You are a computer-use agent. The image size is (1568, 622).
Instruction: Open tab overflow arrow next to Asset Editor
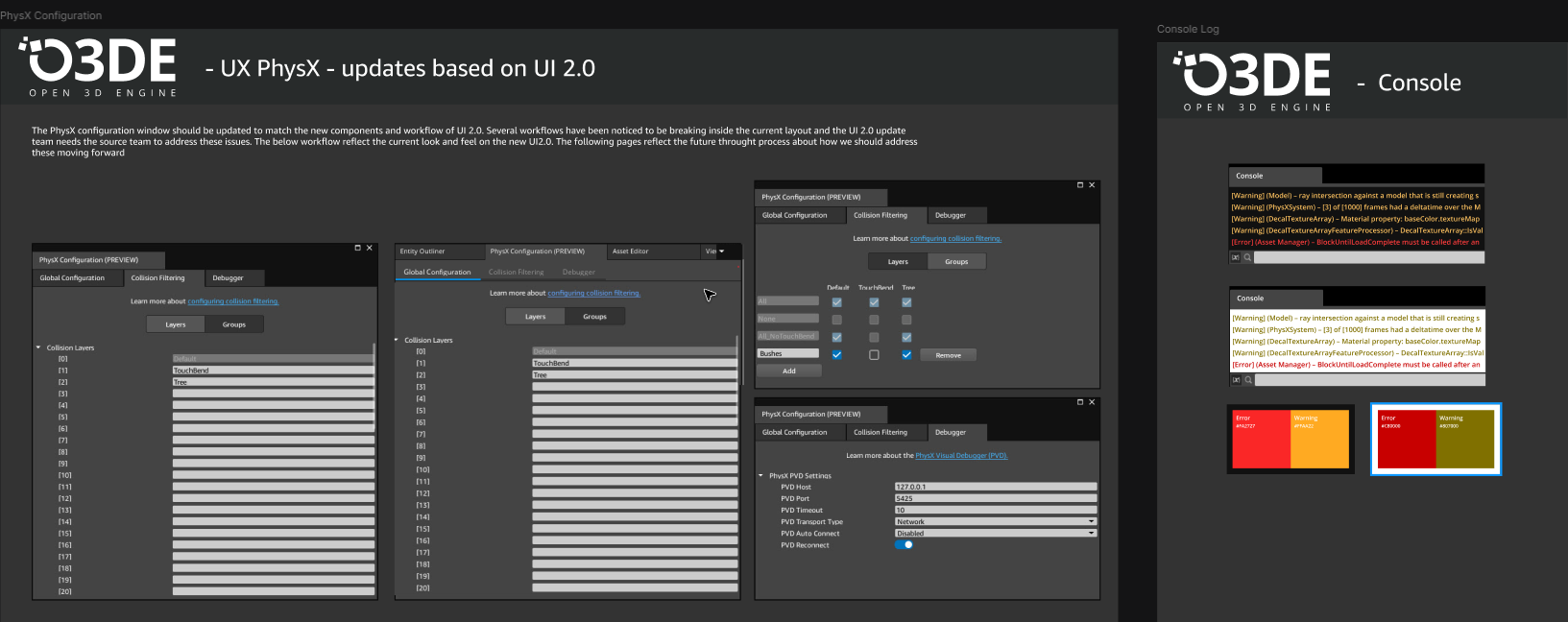coord(722,251)
